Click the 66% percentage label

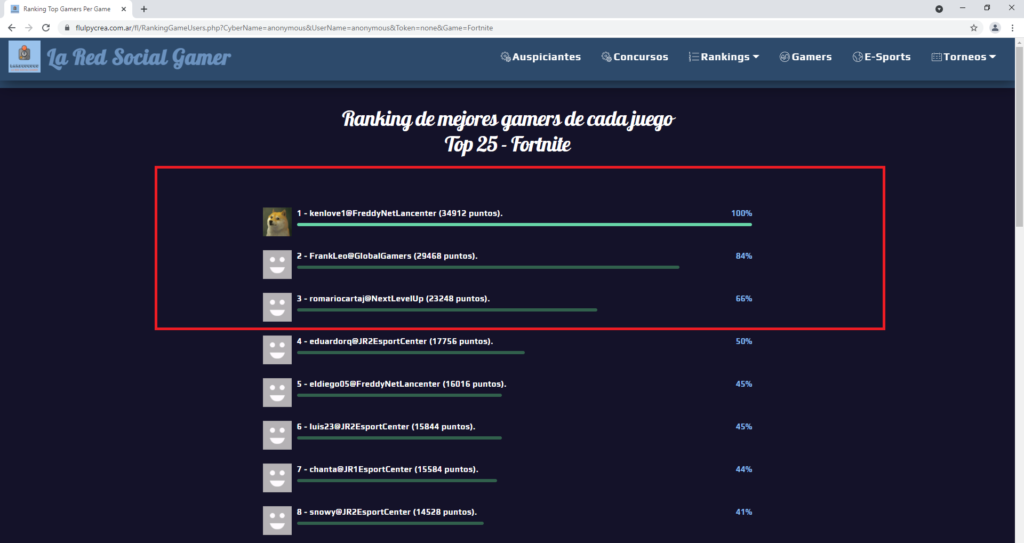[x=744, y=299]
